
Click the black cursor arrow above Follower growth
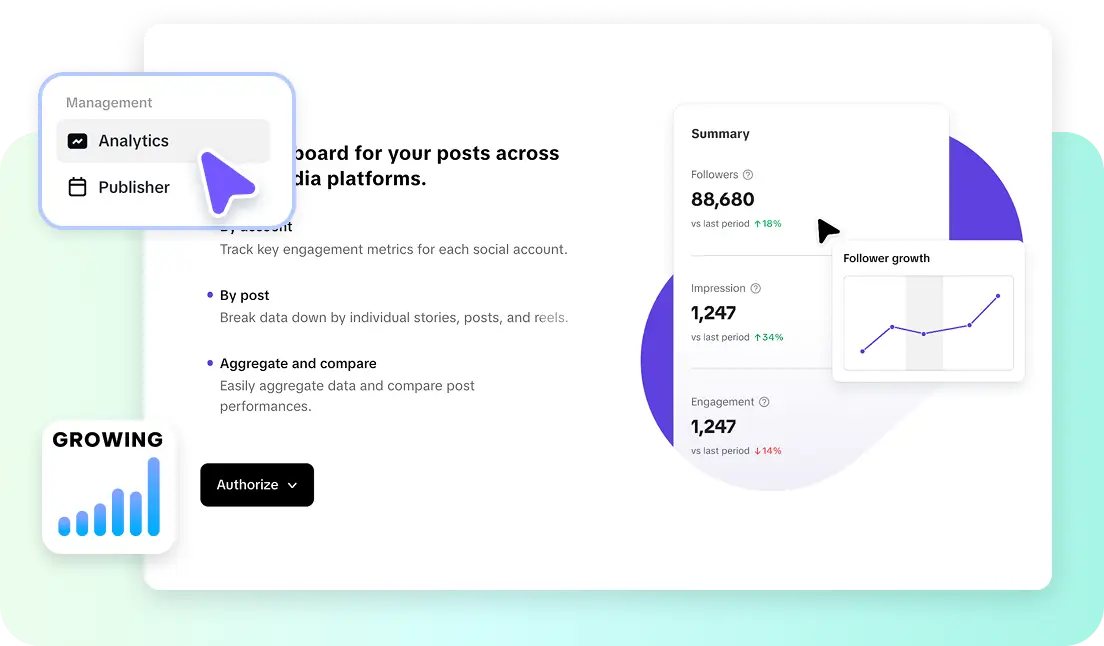click(x=828, y=231)
